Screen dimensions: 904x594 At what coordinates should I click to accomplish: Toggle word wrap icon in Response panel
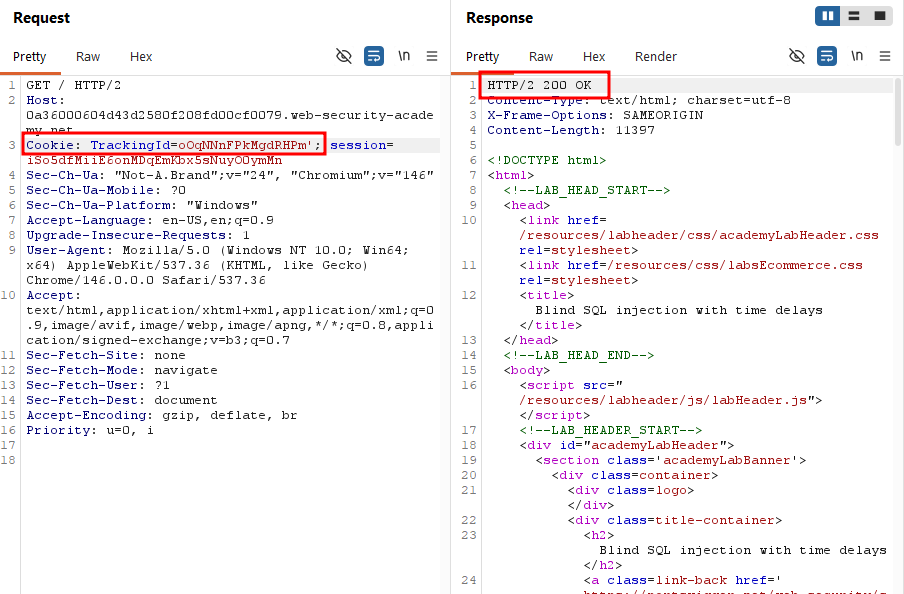pyautogui.click(x=827, y=56)
